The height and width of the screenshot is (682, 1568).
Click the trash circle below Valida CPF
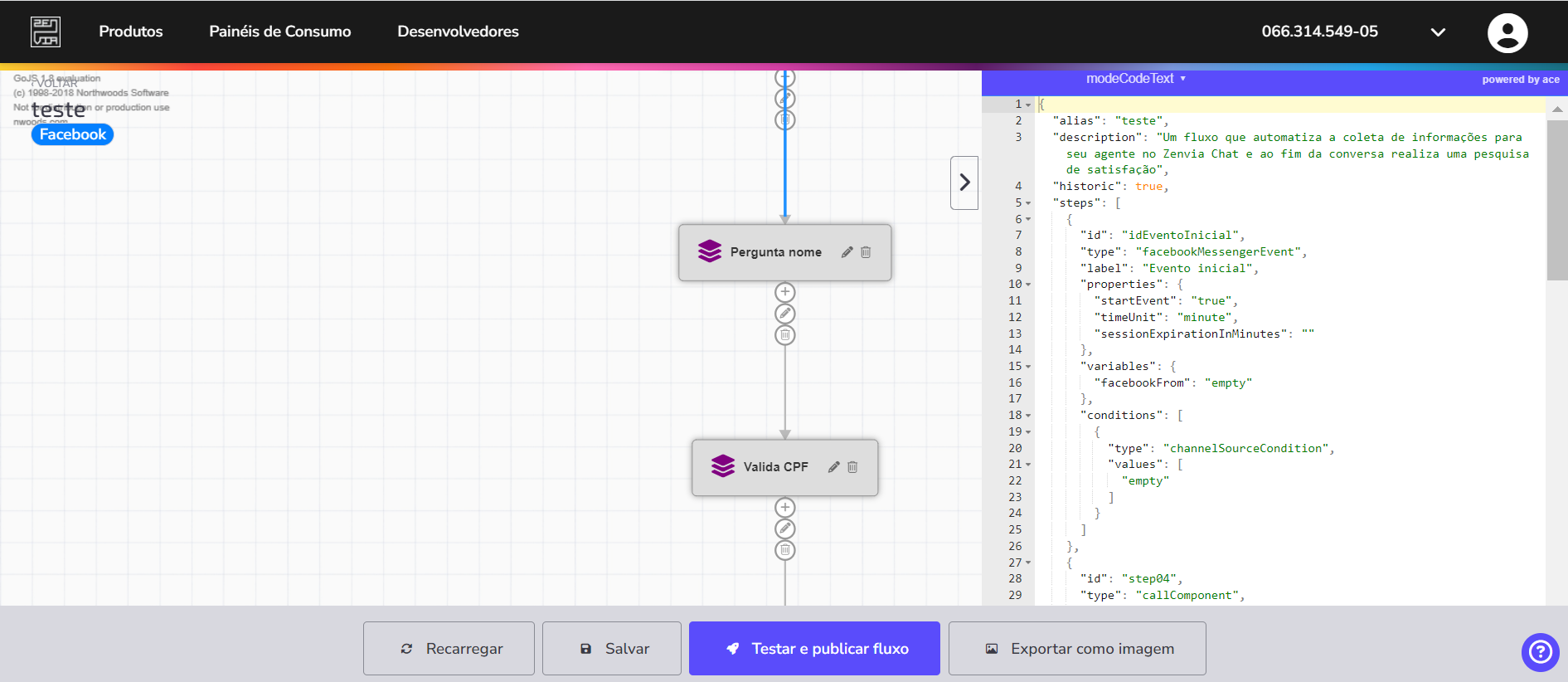[x=785, y=550]
